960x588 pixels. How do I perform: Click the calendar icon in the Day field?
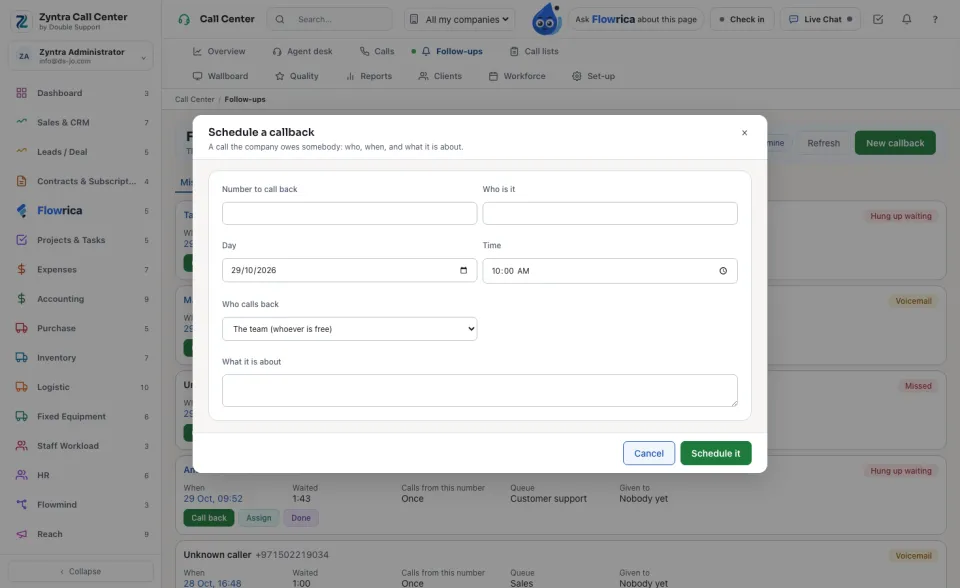click(x=463, y=270)
